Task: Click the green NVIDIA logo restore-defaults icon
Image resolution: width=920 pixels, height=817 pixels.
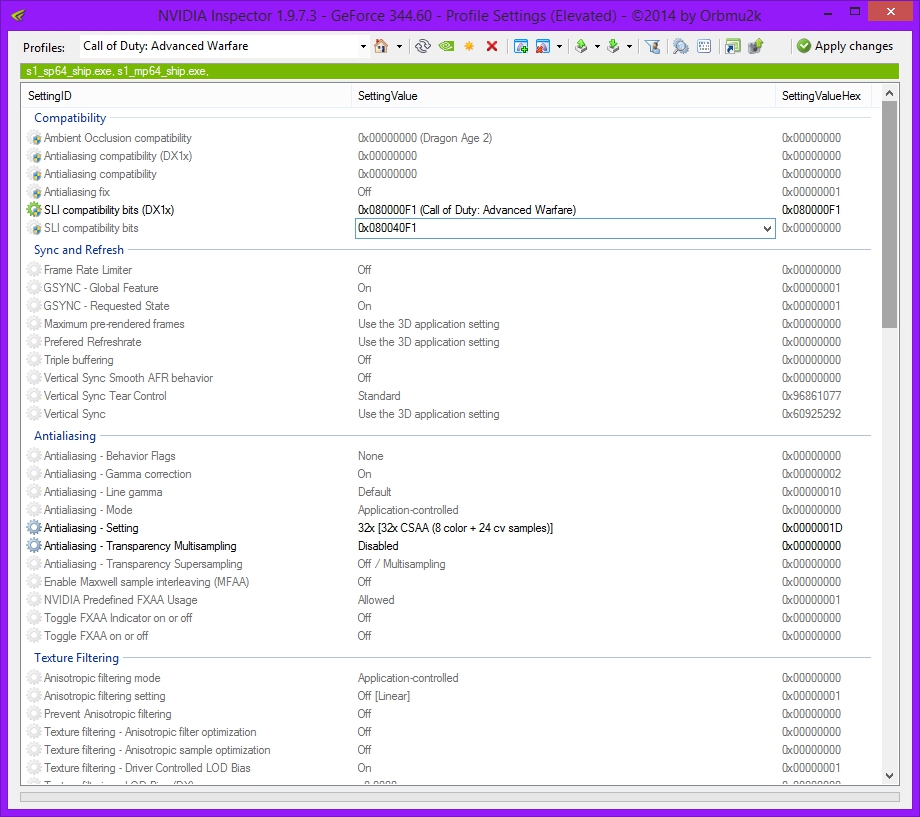Action: (x=447, y=46)
